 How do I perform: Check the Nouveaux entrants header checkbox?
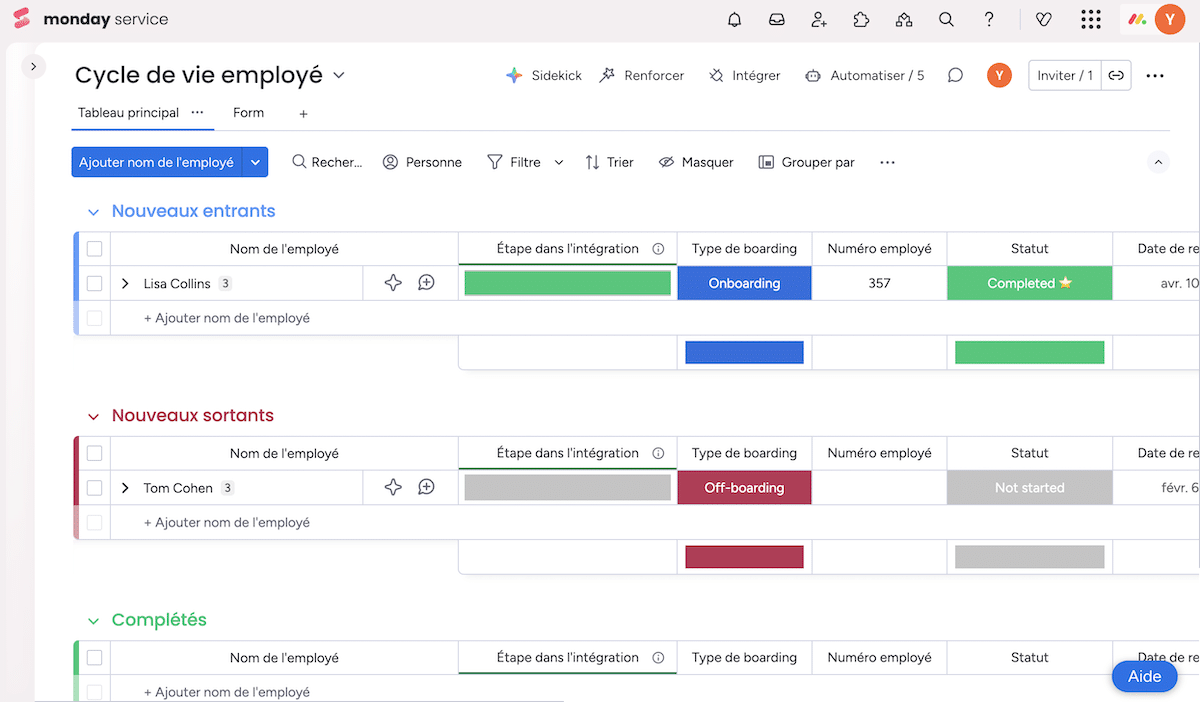(93, 248)
